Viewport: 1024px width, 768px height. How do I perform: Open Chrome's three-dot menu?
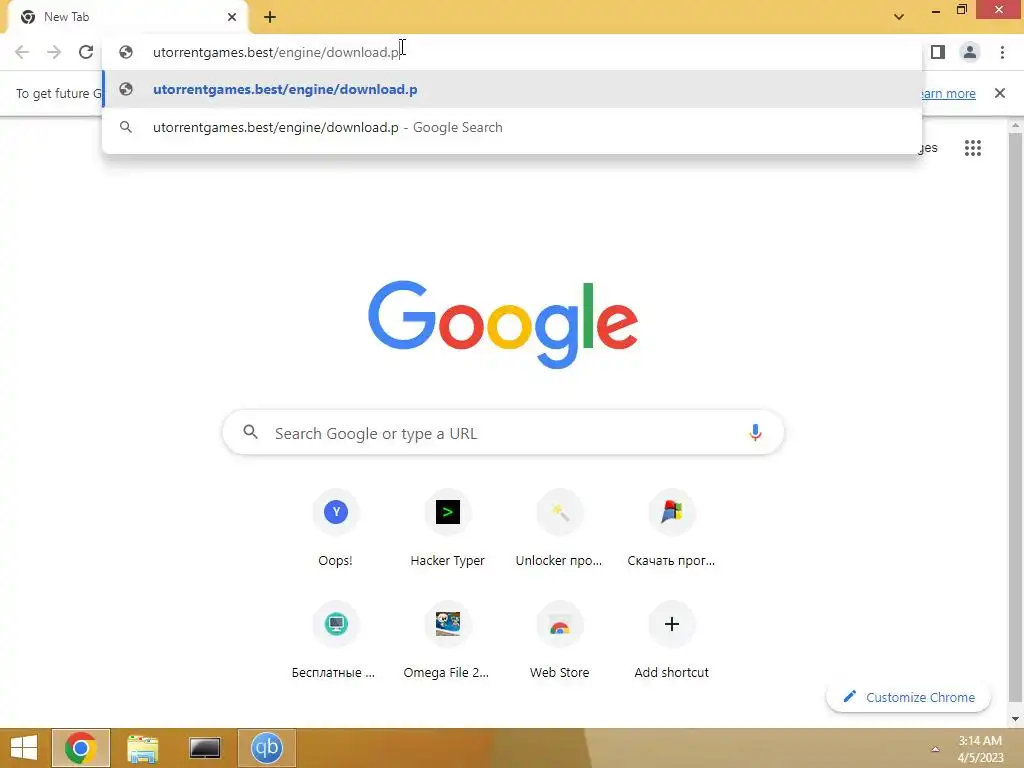(1002, 52)
